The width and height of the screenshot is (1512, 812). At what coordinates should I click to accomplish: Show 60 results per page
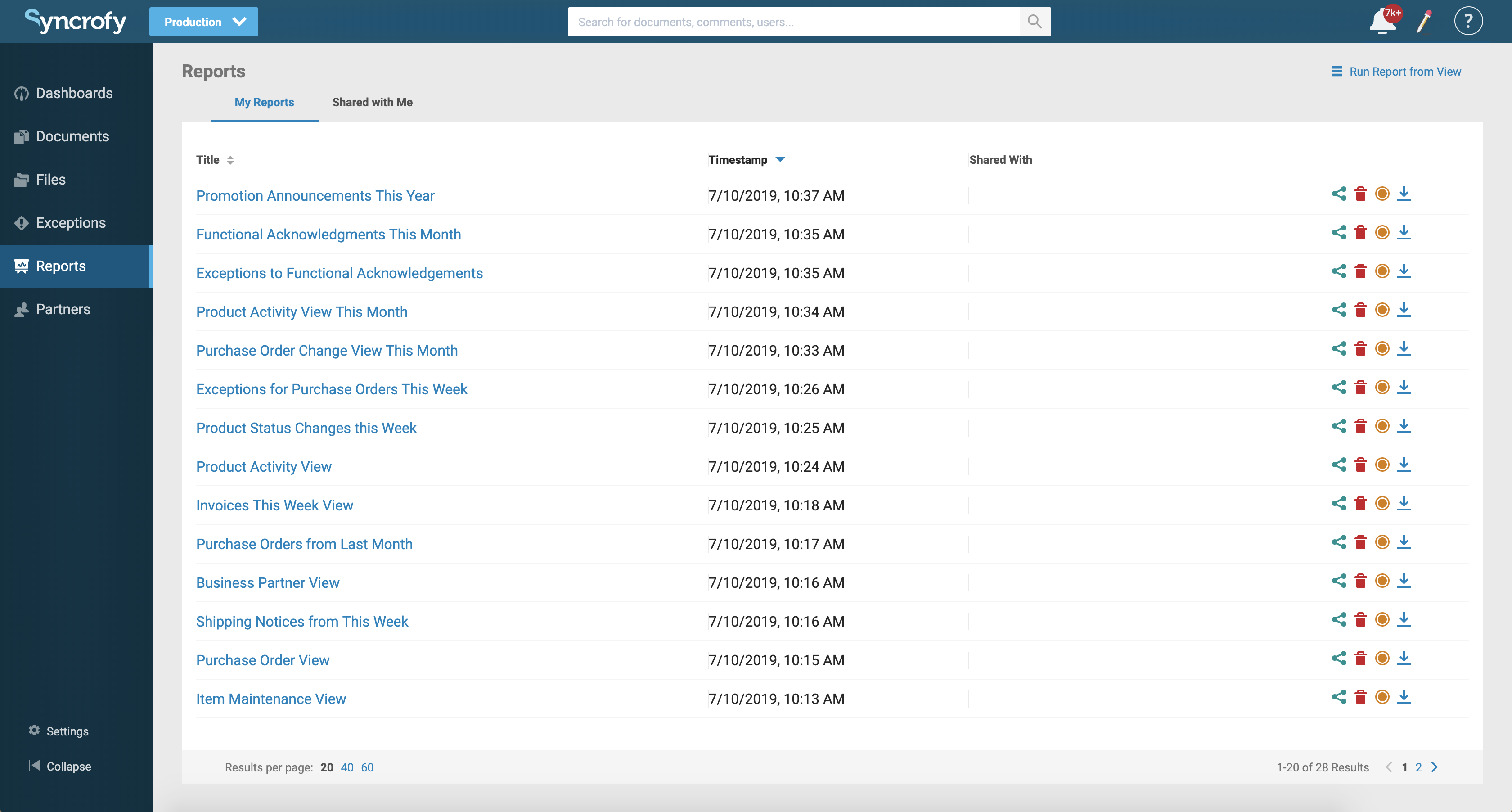(368, 767)
